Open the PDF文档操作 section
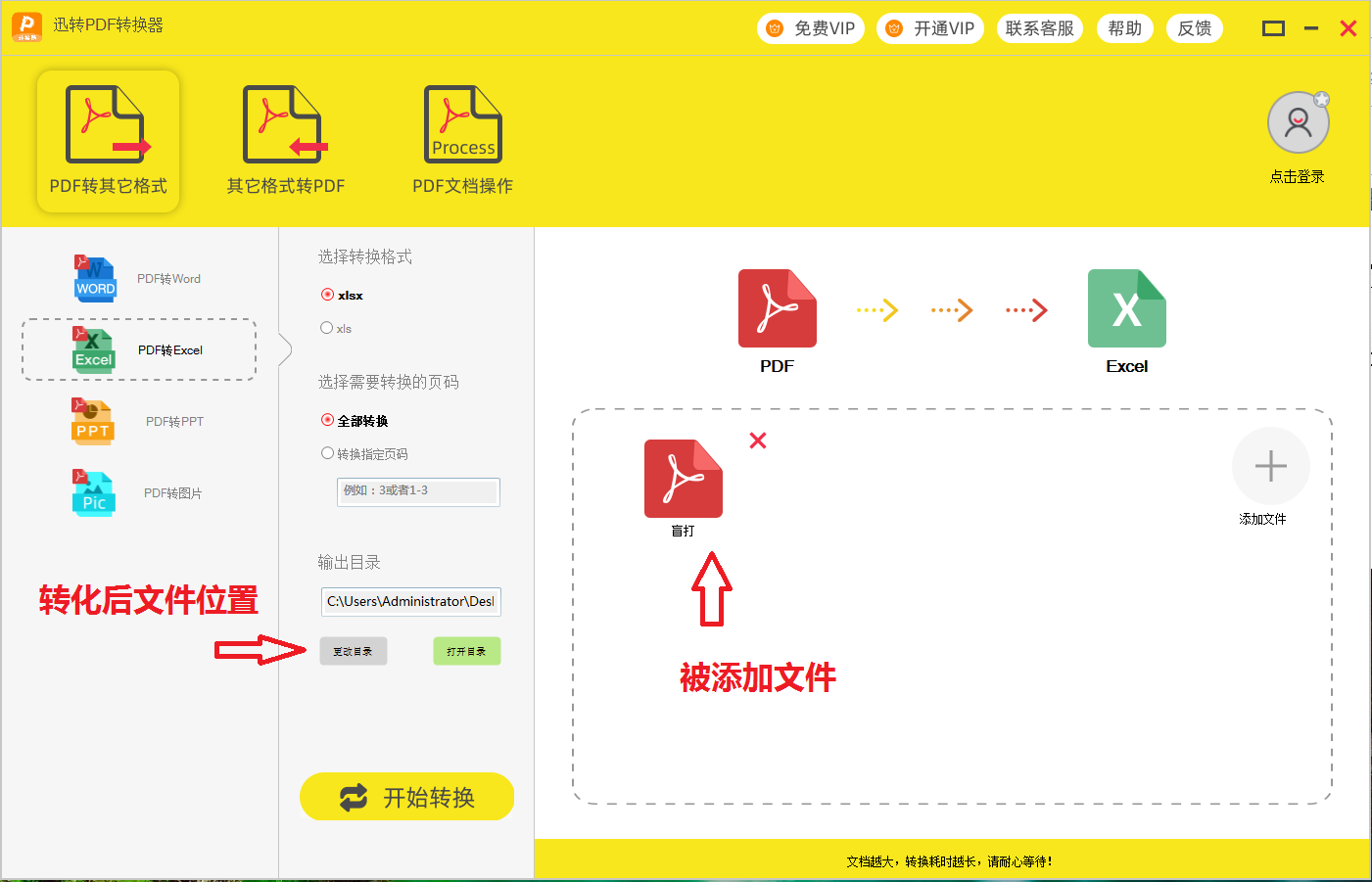Image resolution: width=1372 pixels, height=882 pixels. point(462,141)
